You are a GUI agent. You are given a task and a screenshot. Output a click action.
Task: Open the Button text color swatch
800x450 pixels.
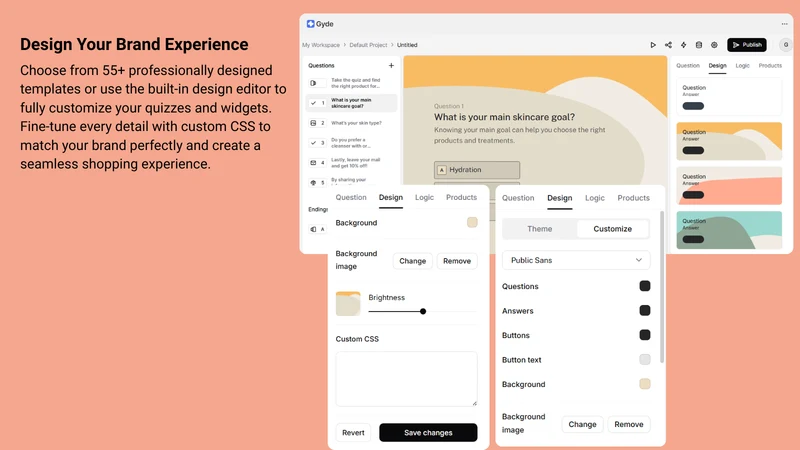click(x=645, y=360)
